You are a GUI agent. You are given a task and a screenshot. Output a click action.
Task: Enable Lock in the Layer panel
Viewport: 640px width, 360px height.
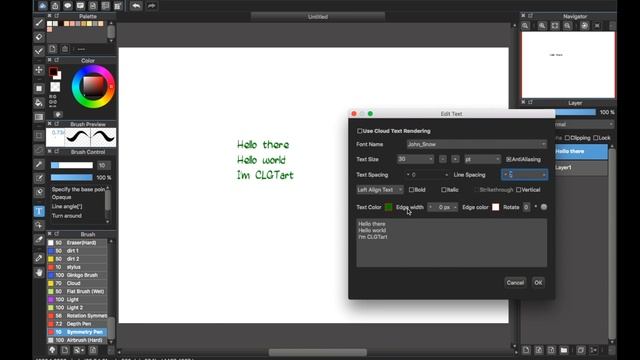[596, 138]
